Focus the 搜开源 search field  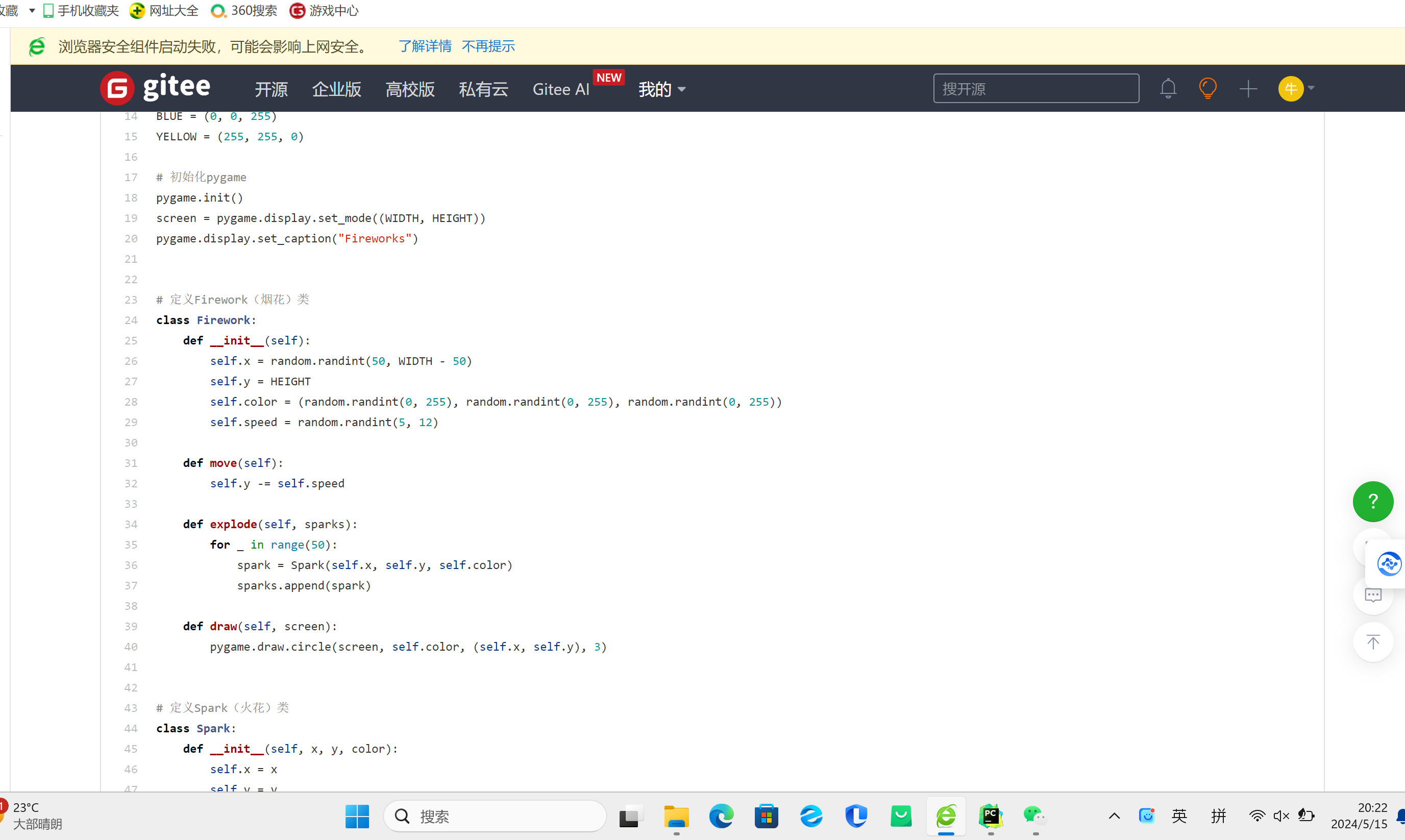click(1036, 88)
